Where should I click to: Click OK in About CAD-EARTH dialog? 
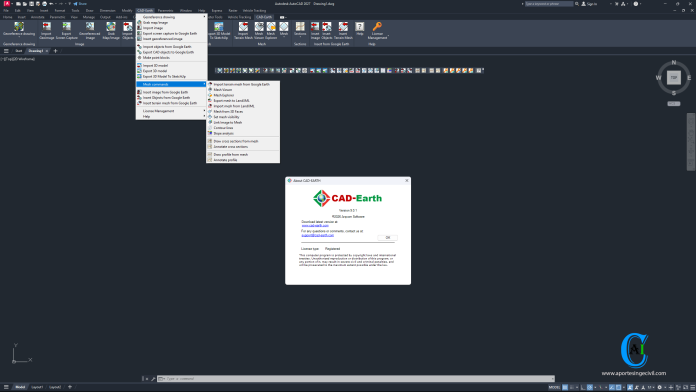[388, 238]
